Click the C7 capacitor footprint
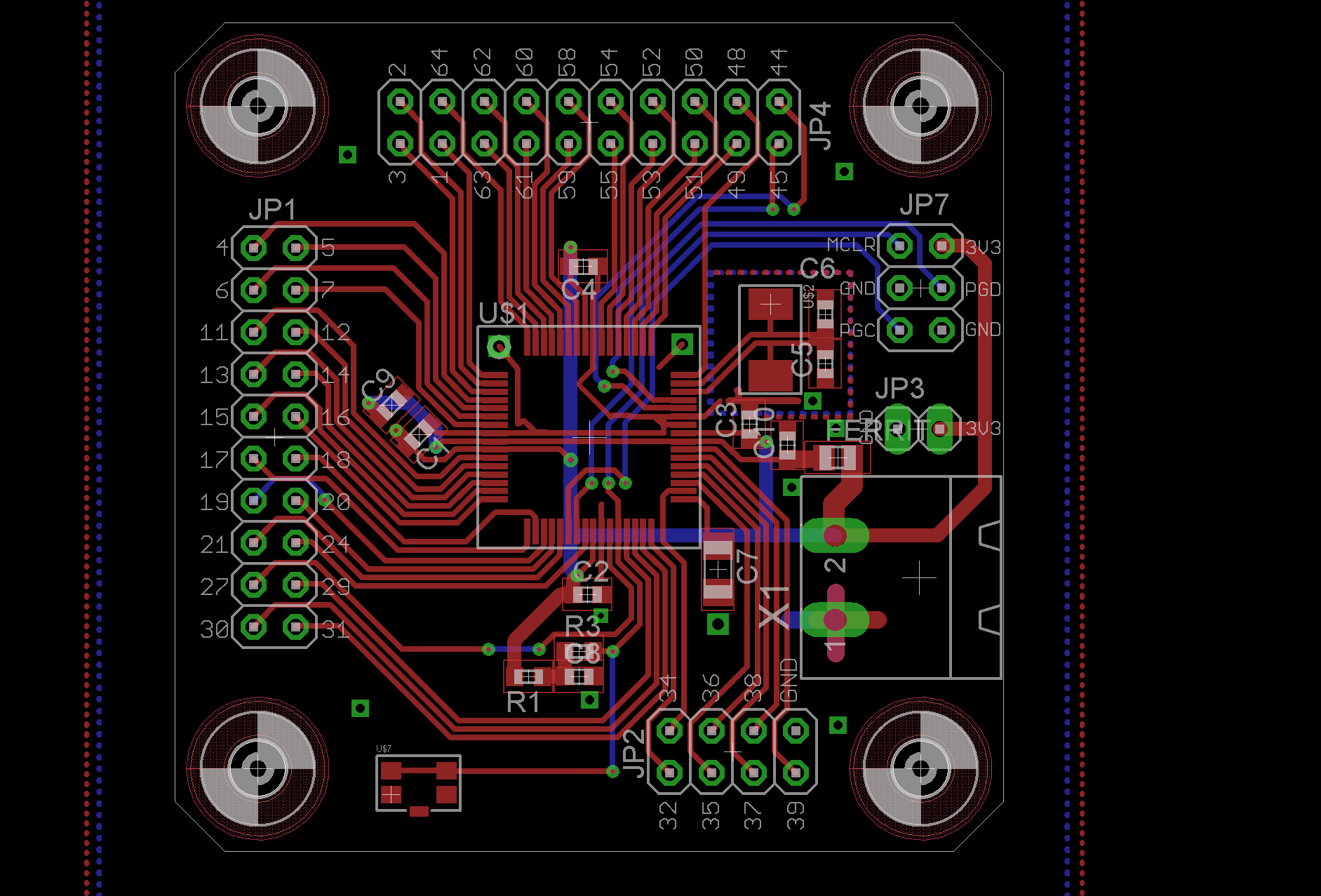This screenshot has width=1321, height=896. tap(718, 570)
